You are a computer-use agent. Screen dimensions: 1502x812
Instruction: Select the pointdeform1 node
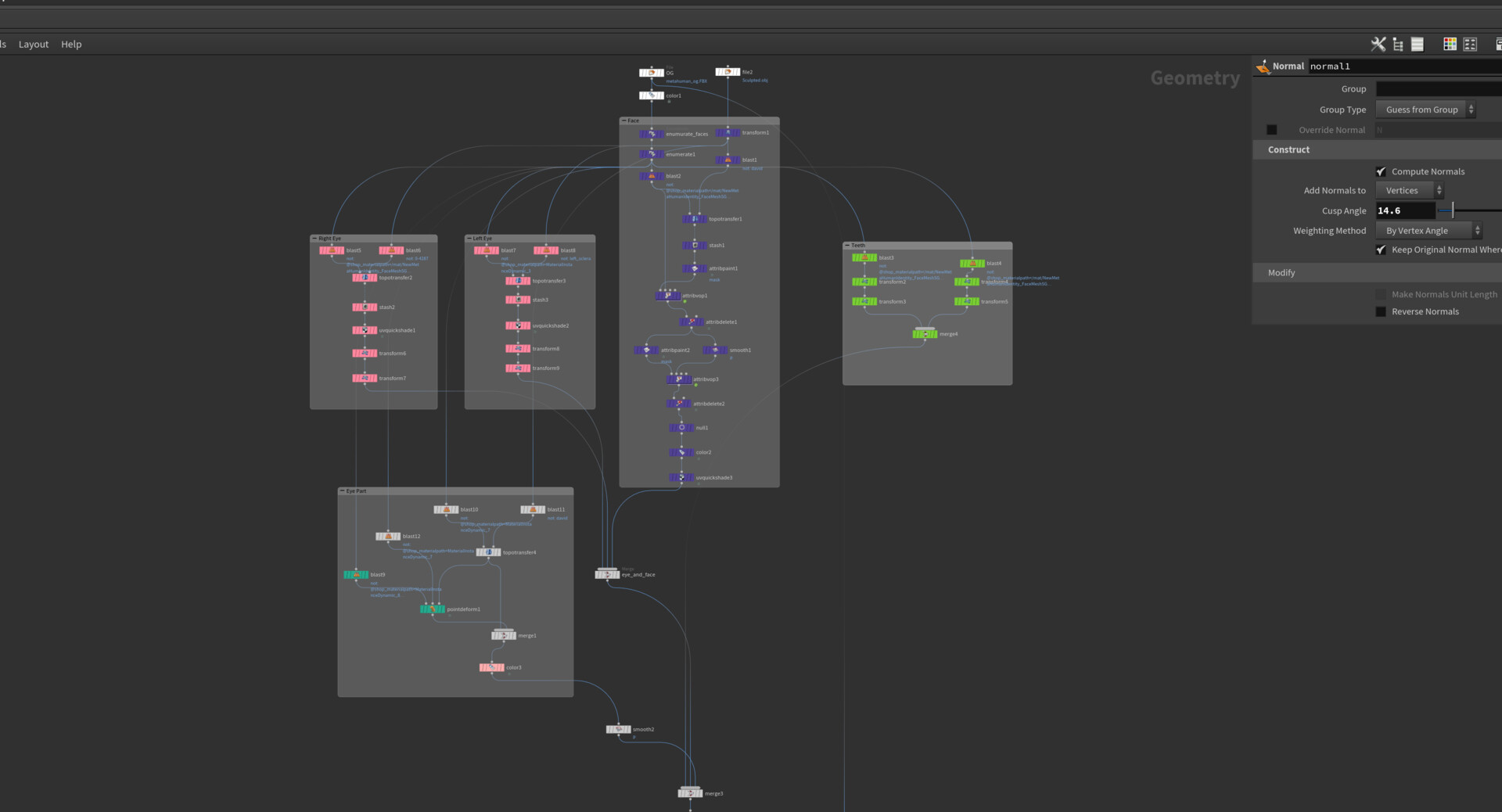pos(433,609)
